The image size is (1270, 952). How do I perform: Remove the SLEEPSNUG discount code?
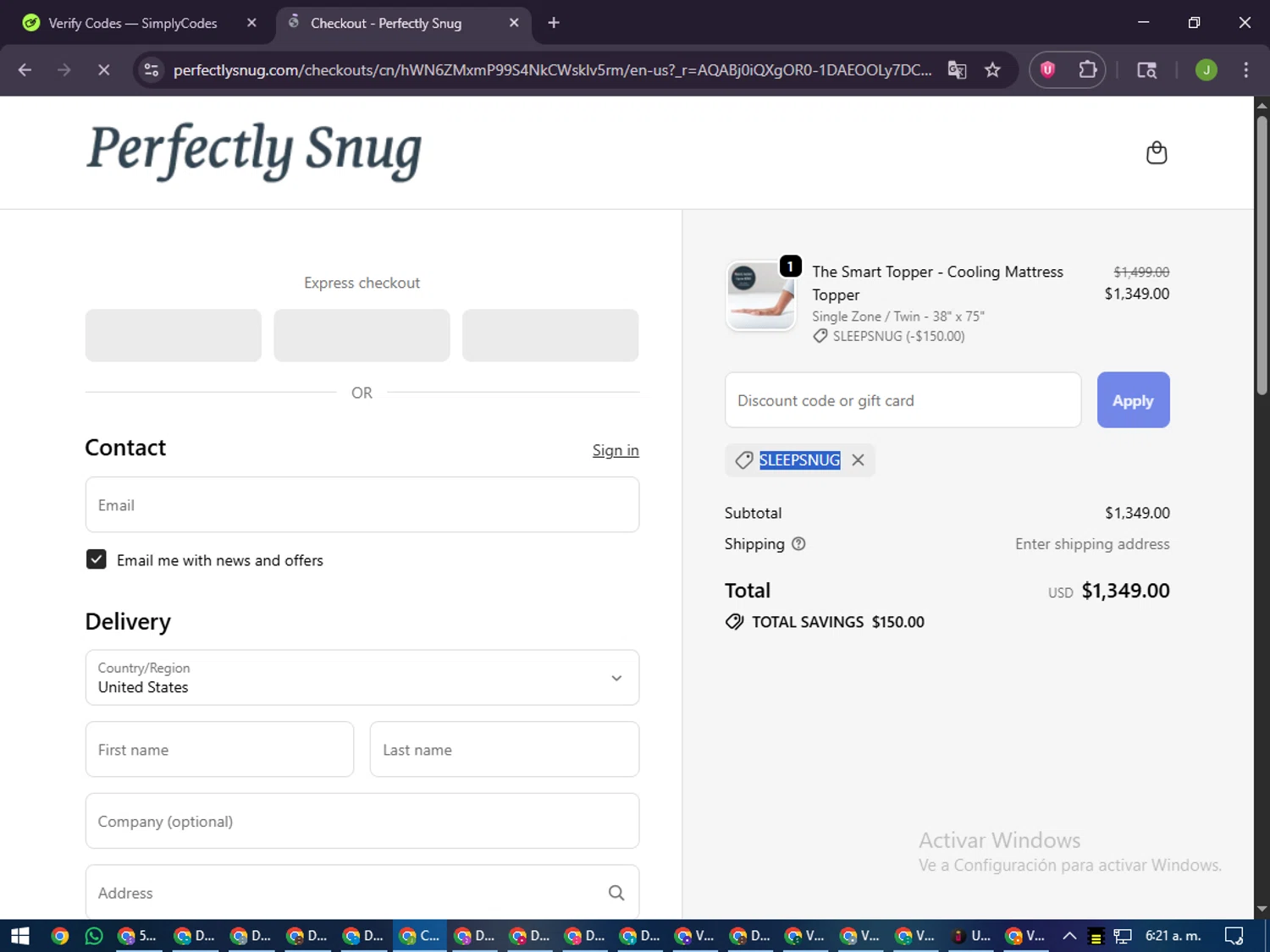858,460
